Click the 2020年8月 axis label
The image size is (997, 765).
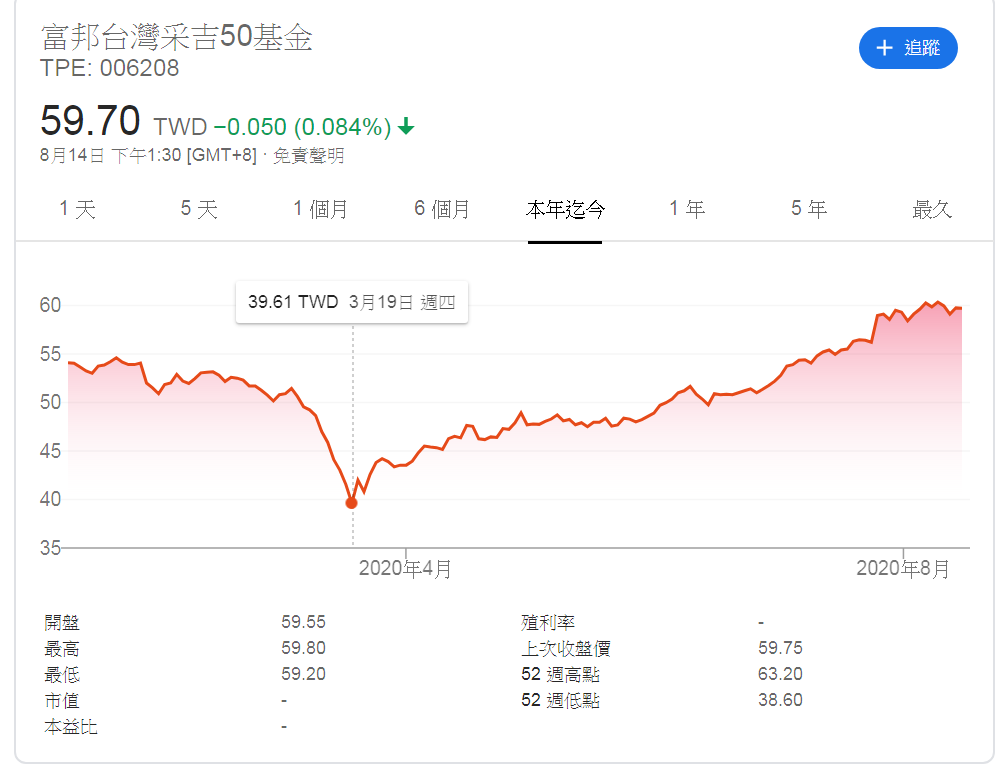(903, 568)
